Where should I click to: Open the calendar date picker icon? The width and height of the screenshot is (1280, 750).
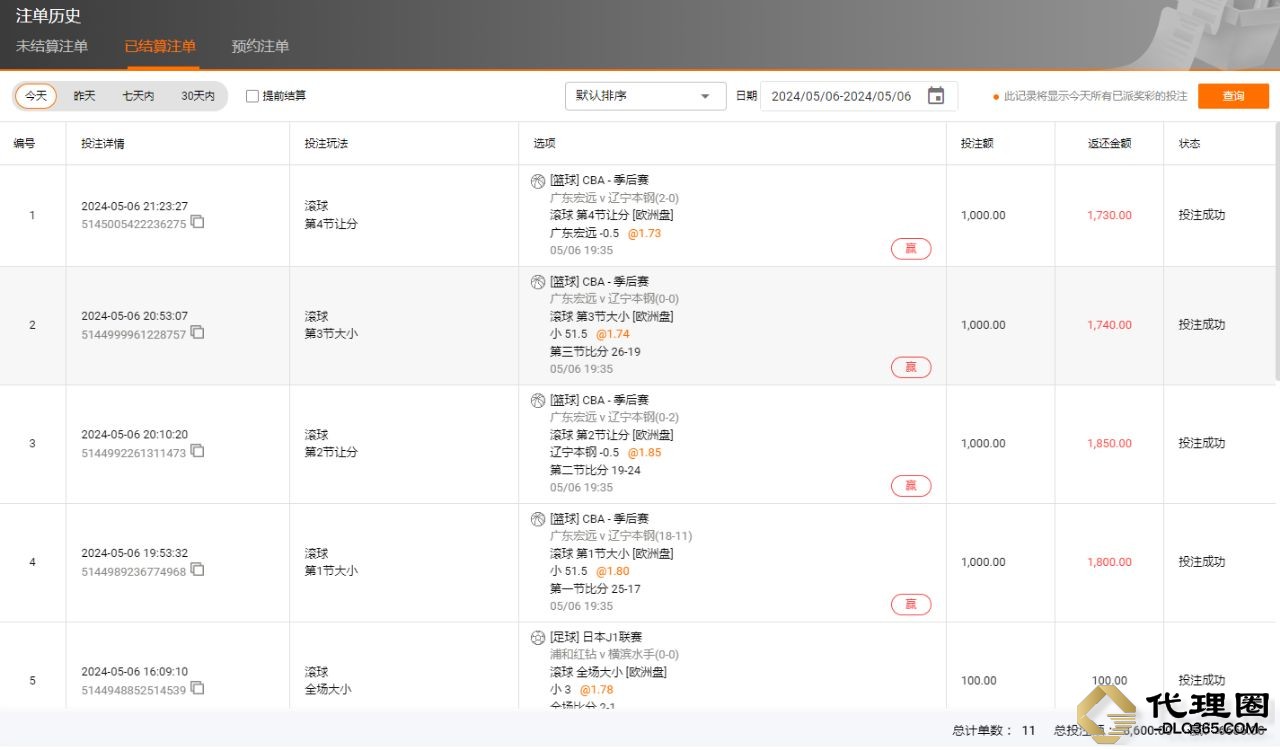pos(936,96)
